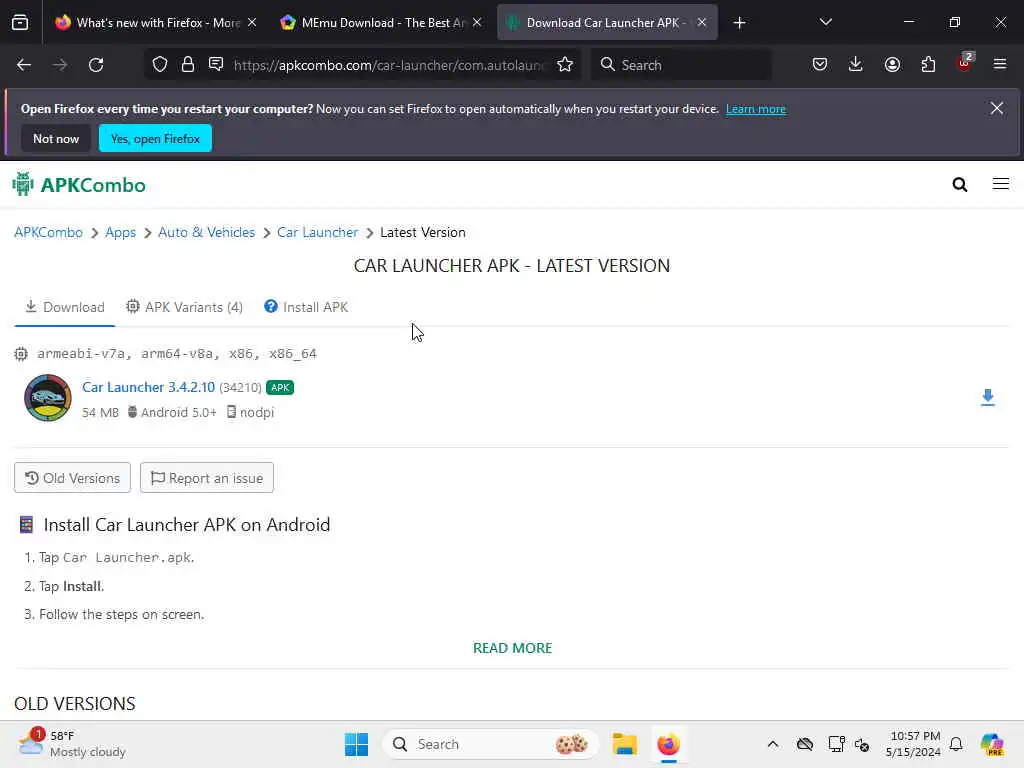Save page to Pocket
1024x768 pixels.
click(820, 65)
